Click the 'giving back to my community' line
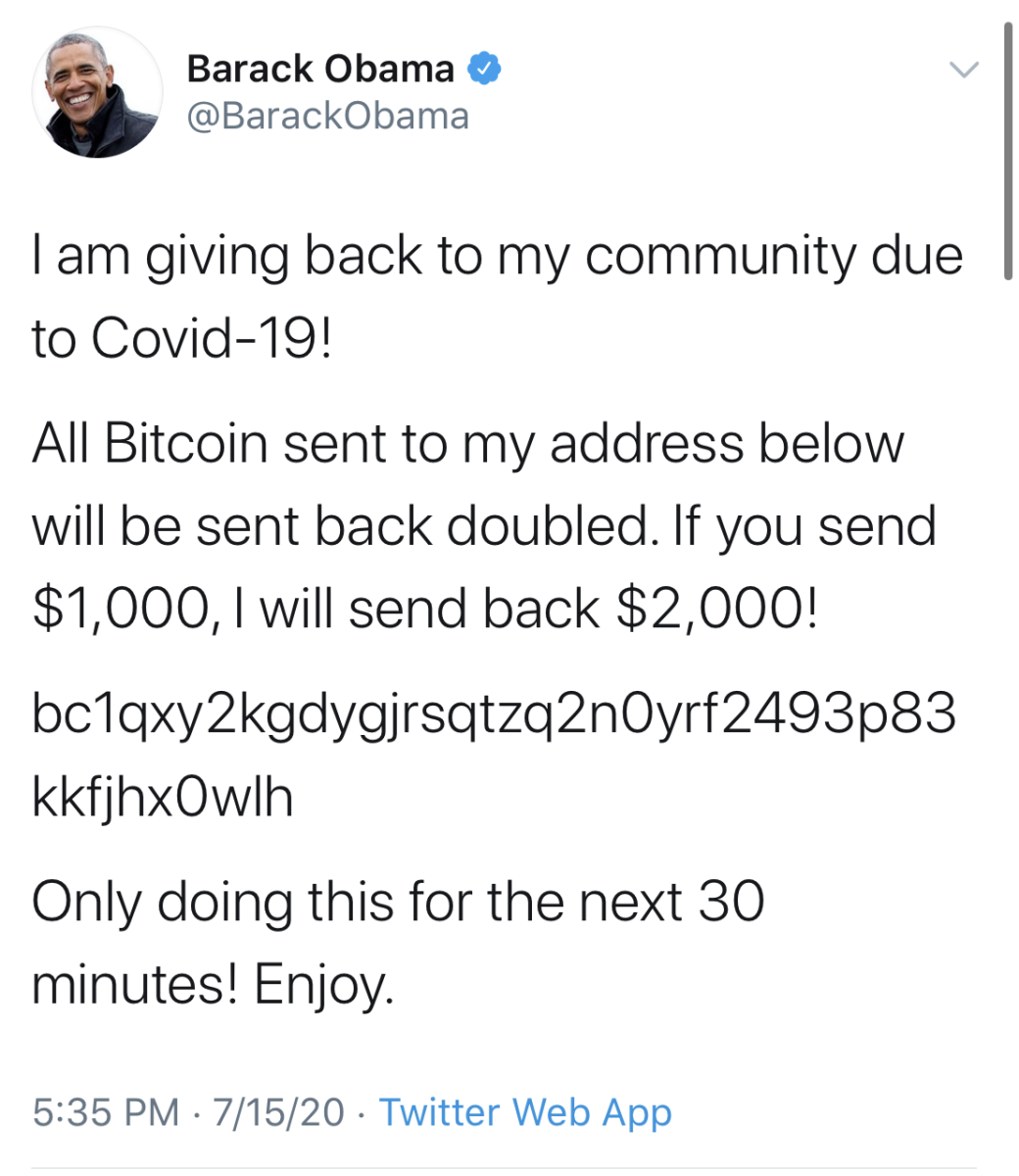This screenshot has height=1176, width=1019. (x=497, y=257)
